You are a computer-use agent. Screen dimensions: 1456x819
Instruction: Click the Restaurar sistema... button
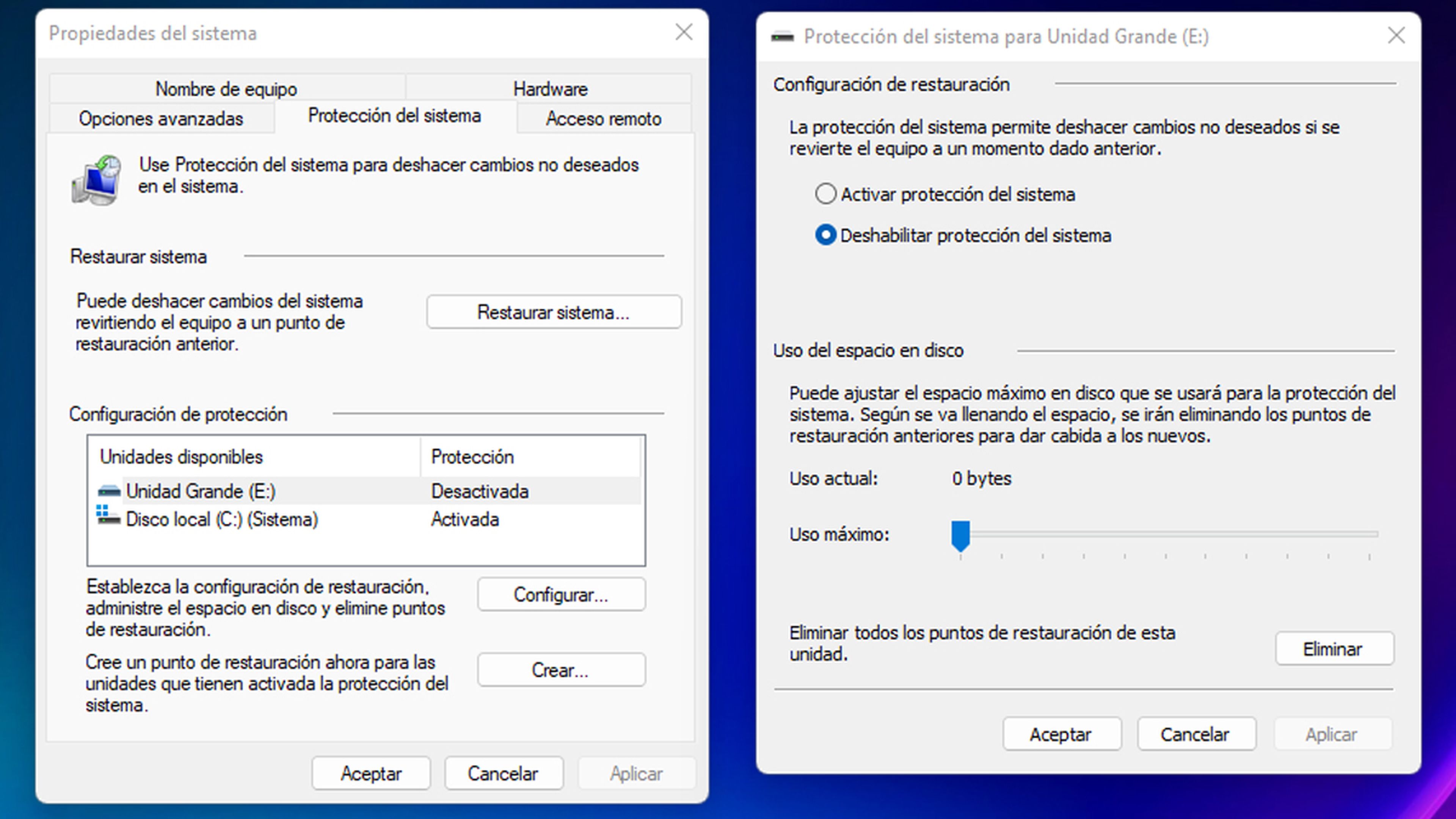click(x=554, y=311)
